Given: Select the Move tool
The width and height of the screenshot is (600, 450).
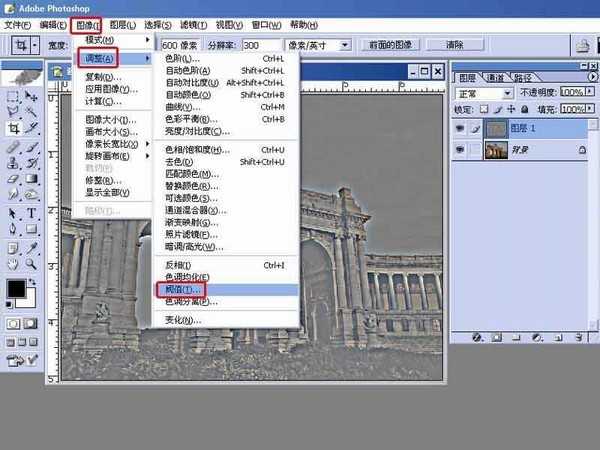Looking at the screenshot, I should (x=31, y=96).
